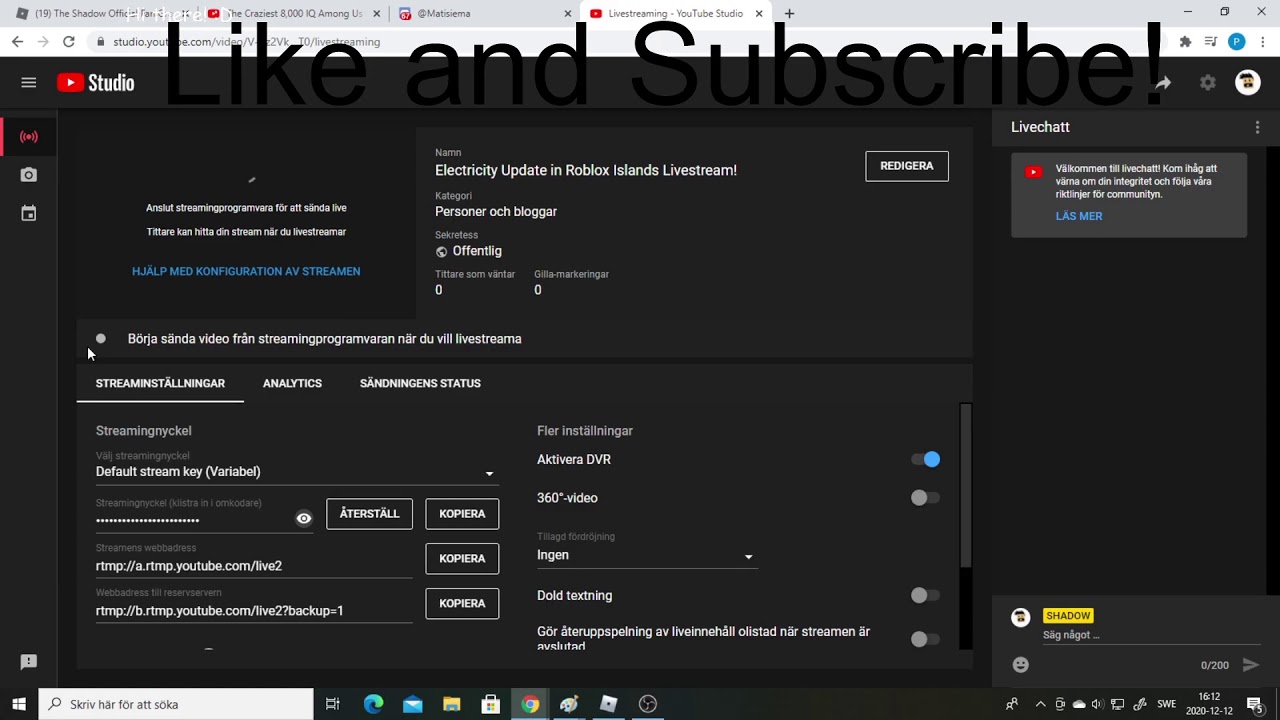Open the Windows Start menu

tap(19, 704)
